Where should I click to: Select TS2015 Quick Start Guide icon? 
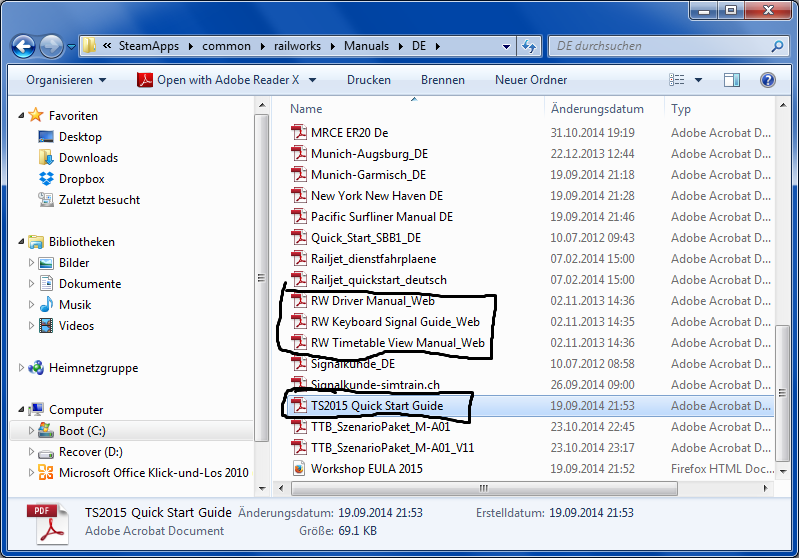click(299, 405)
